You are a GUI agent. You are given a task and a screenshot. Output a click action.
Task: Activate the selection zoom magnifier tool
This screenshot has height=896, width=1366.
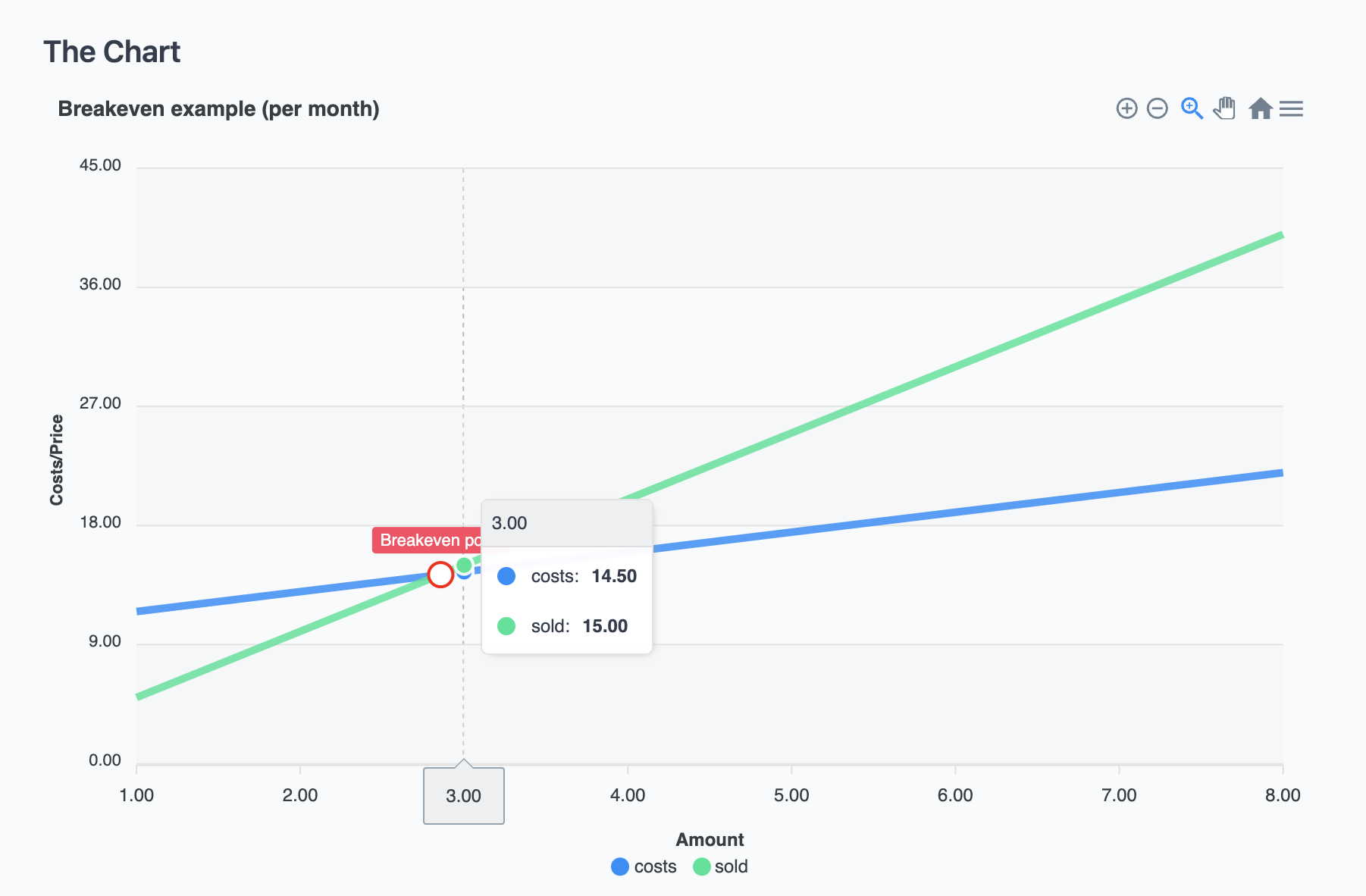click(1192, 109)
